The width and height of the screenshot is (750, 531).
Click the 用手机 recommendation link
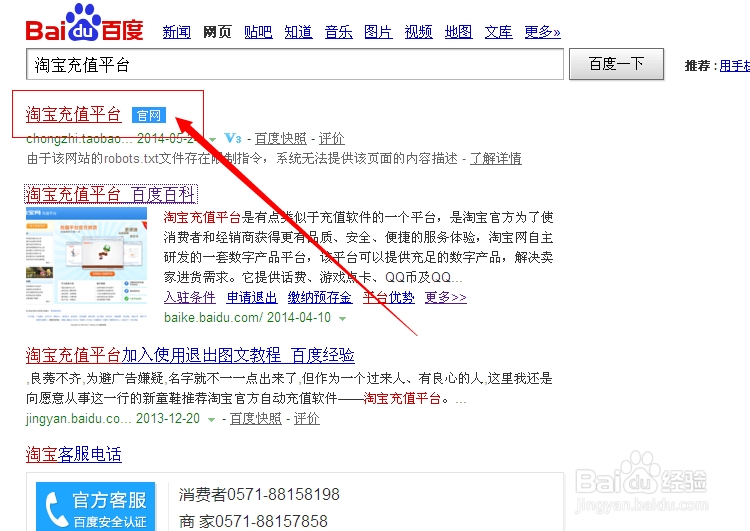[735, 66]
